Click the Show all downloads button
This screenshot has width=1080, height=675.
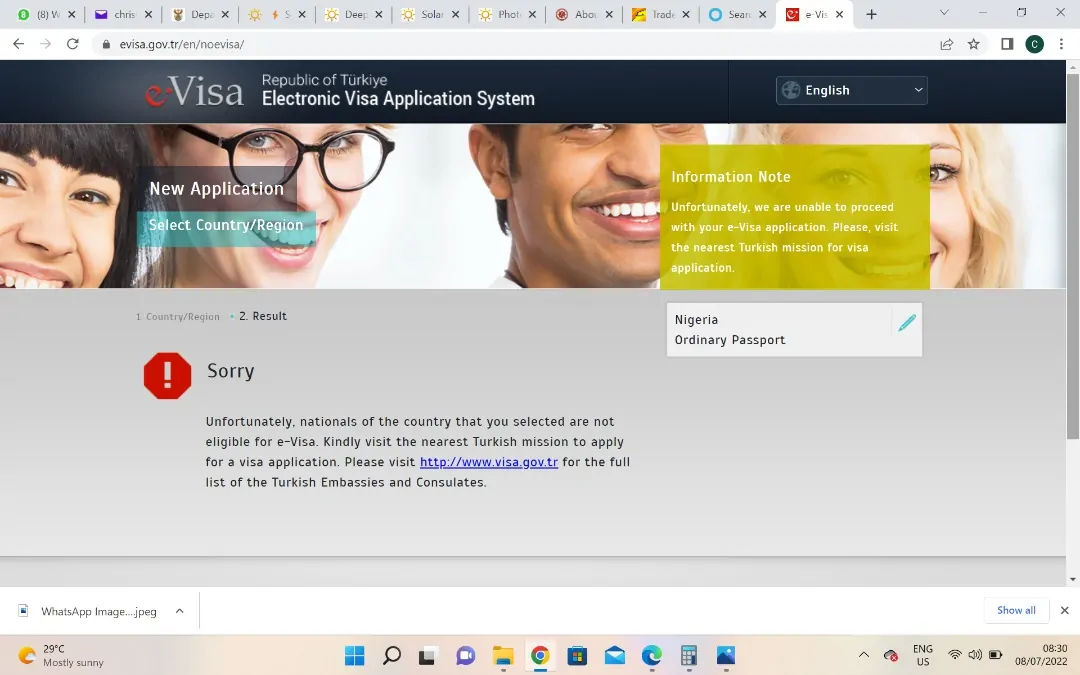1016,610
